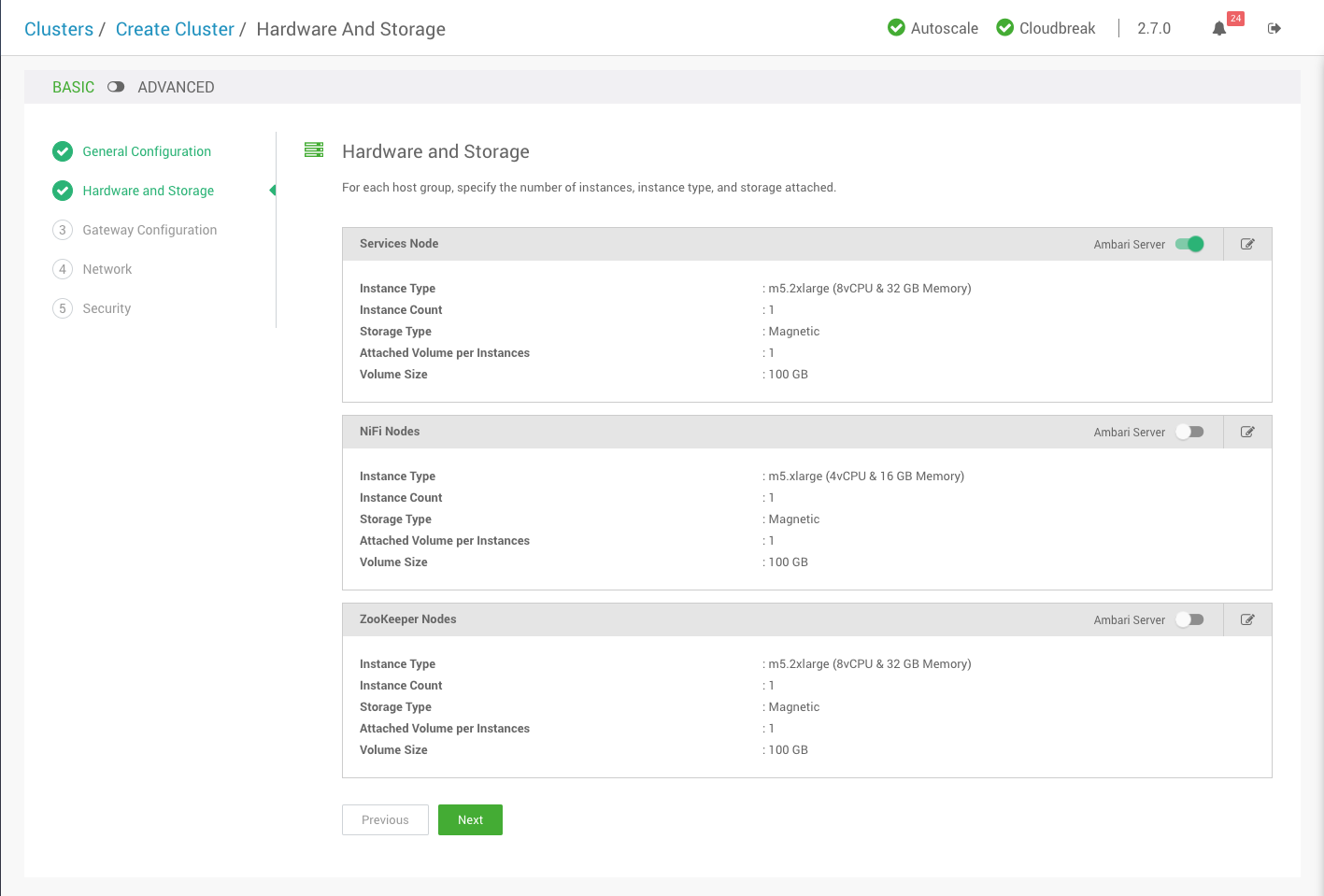Enable Ambari Server on NiFi Nodes
This screenshot has height=896, width=1324.
tap(1189, 431)
